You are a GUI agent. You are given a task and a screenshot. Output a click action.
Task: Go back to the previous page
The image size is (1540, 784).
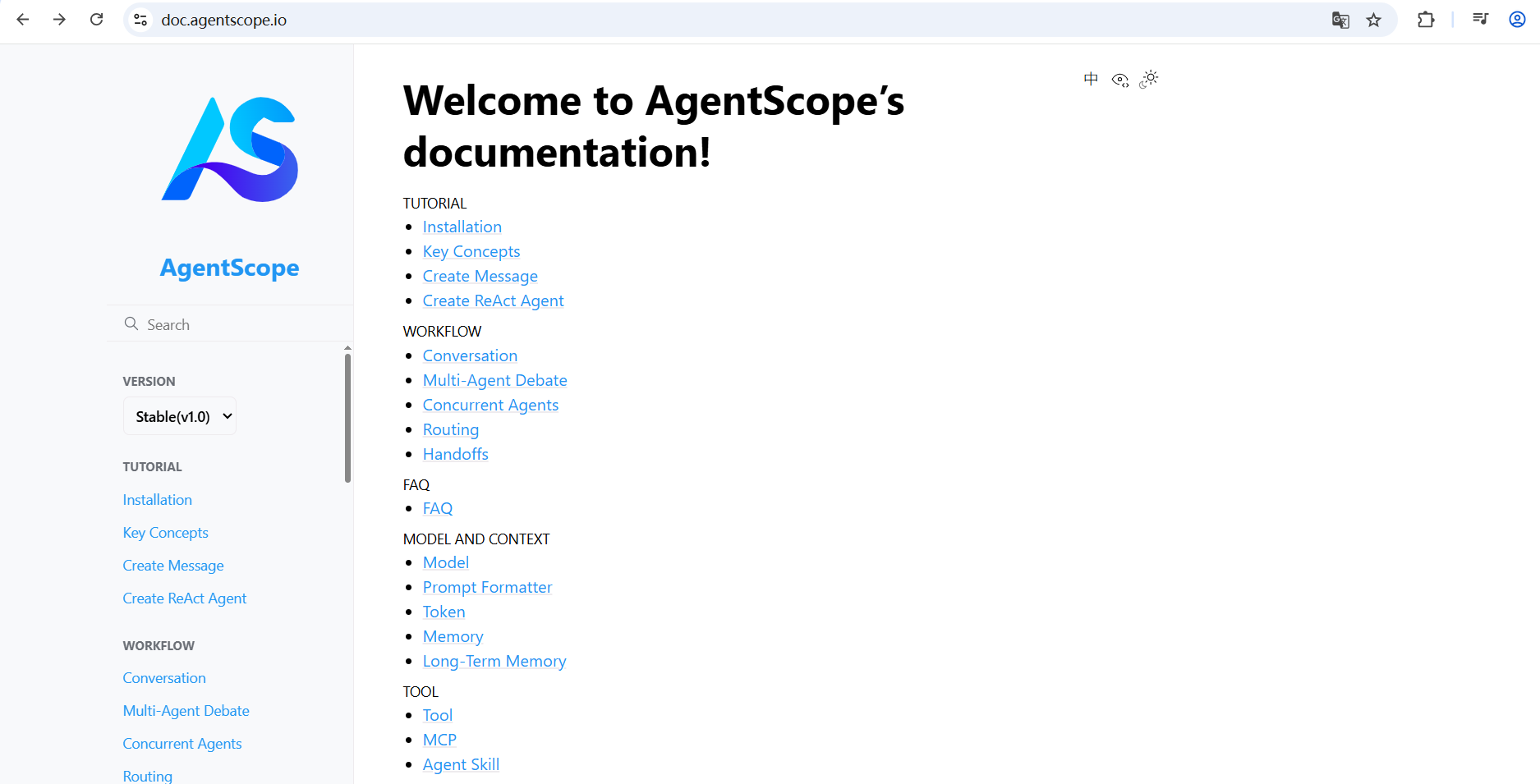(x=23, y=20)
